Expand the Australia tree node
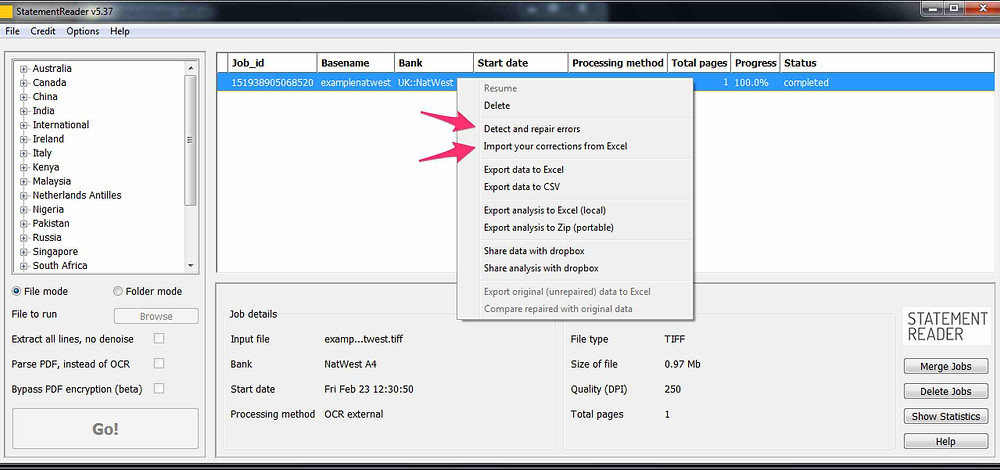 (x=24, y=69)
